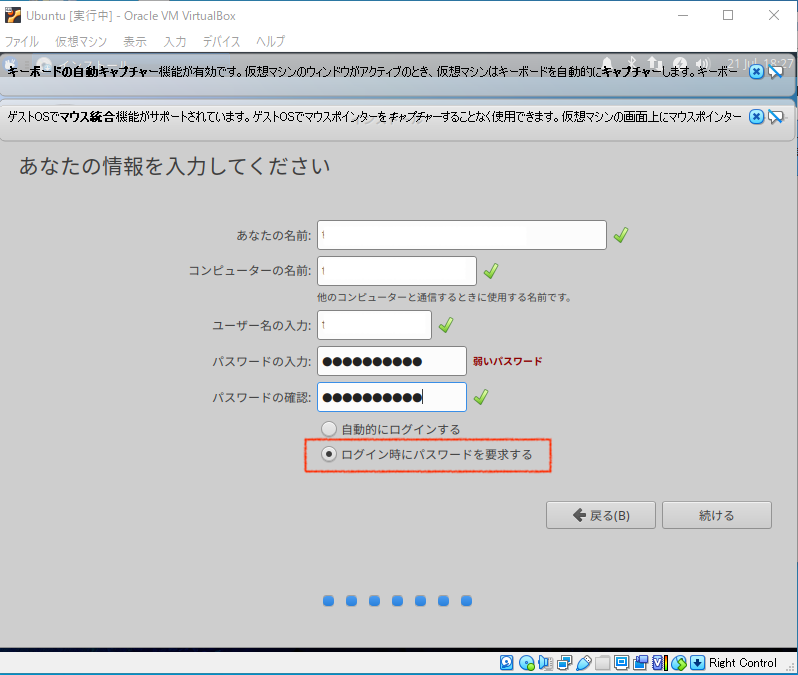Open the USB devices status icon

[x=584, y=662]
